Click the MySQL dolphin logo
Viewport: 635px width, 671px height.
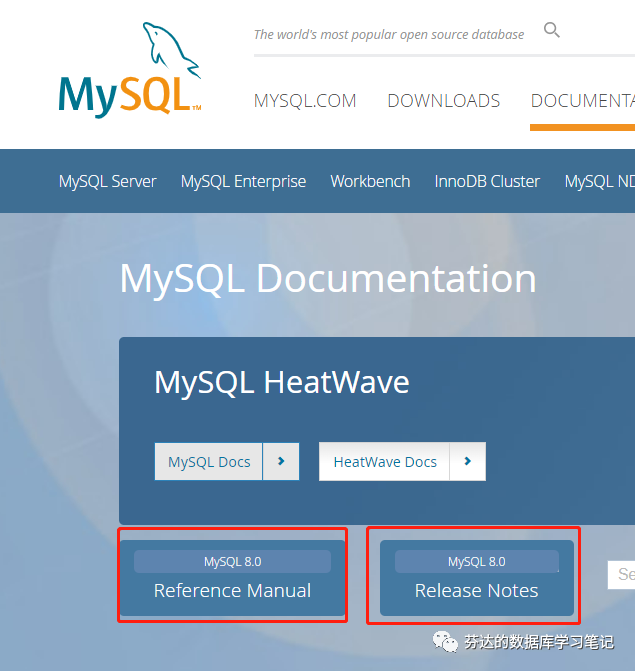(130, 70)
